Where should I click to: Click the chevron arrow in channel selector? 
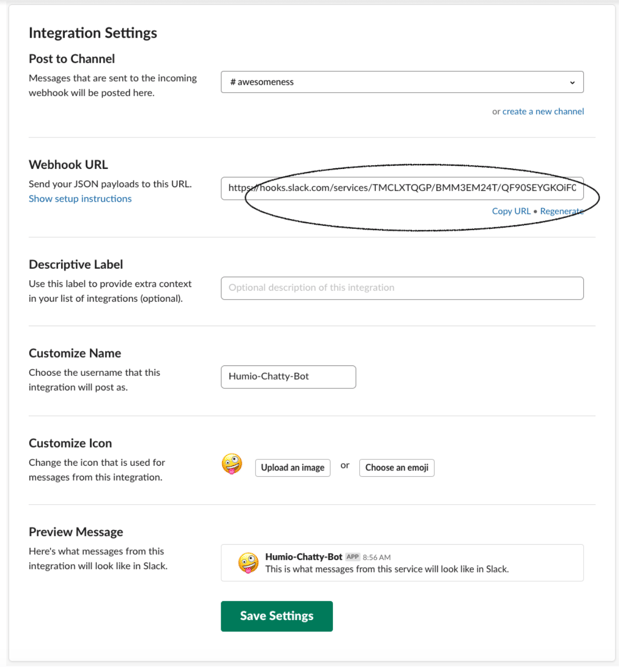tap(572, 83)
